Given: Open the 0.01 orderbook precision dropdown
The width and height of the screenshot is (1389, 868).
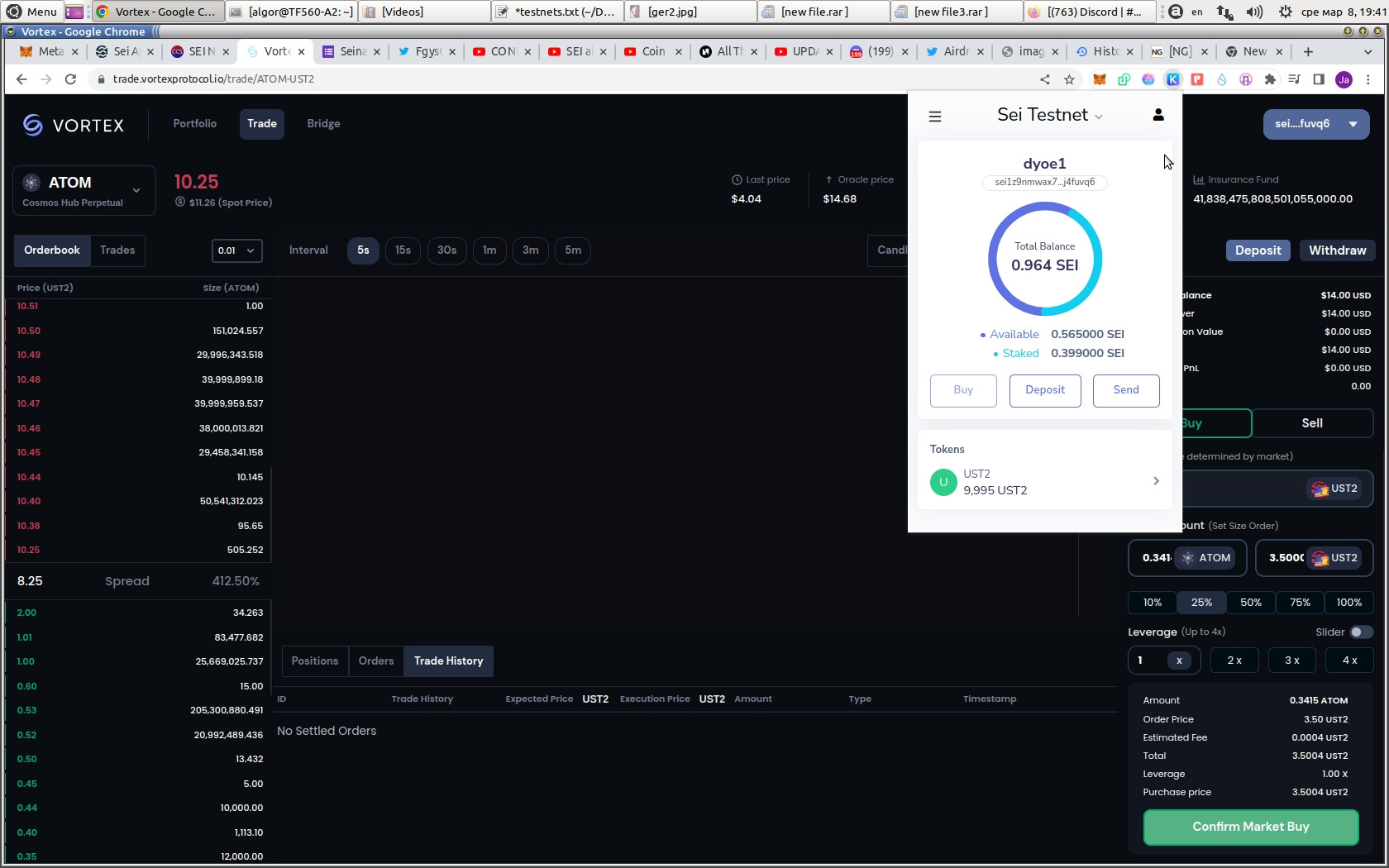Looking at the screenshot, I should (x=237, y=250).
